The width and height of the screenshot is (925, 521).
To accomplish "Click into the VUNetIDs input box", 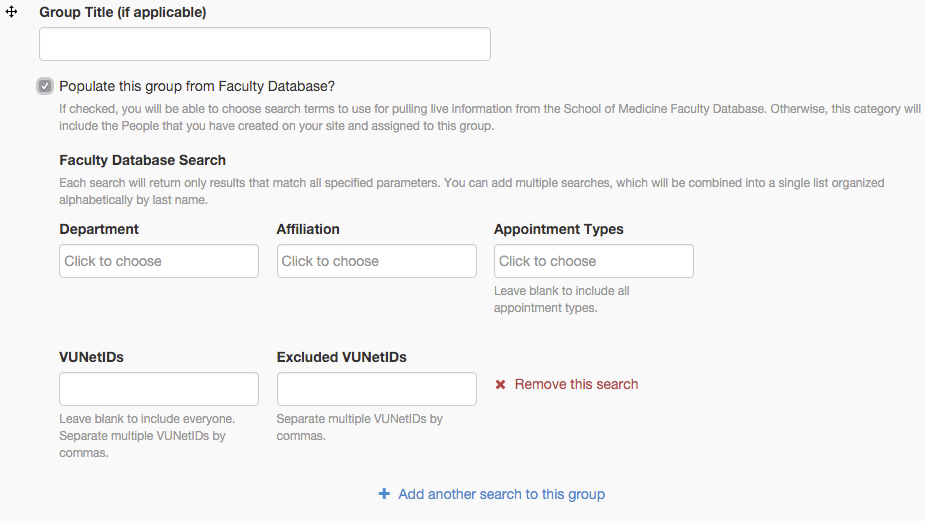I will 159,389.
